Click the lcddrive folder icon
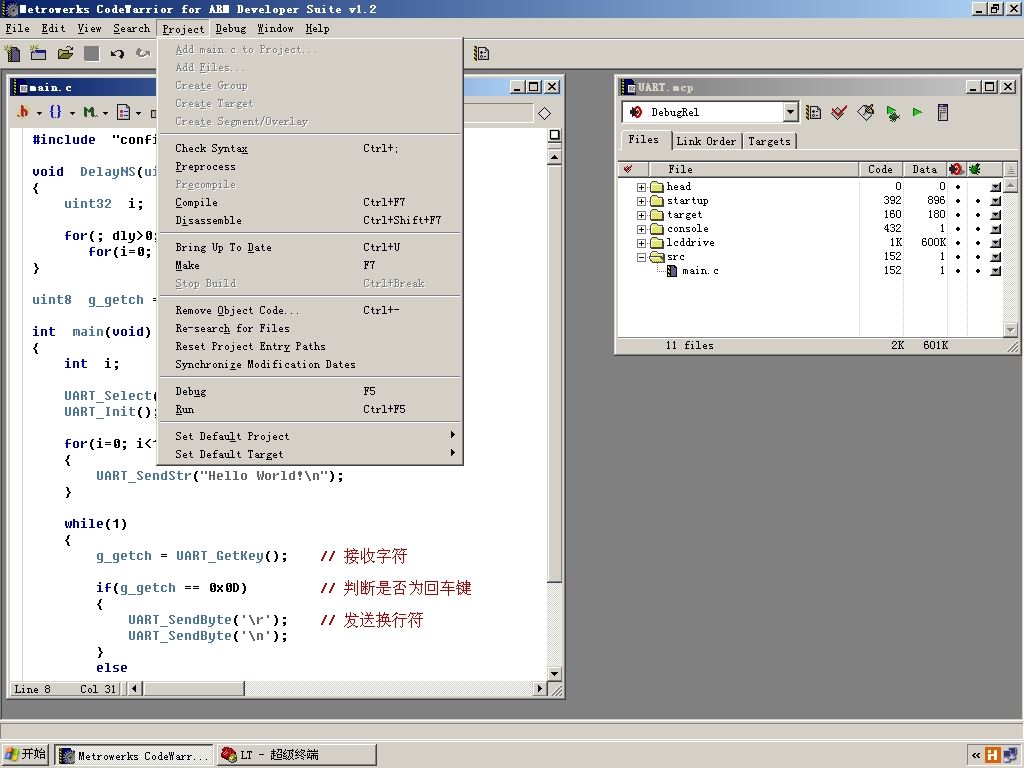 (657, 243)
